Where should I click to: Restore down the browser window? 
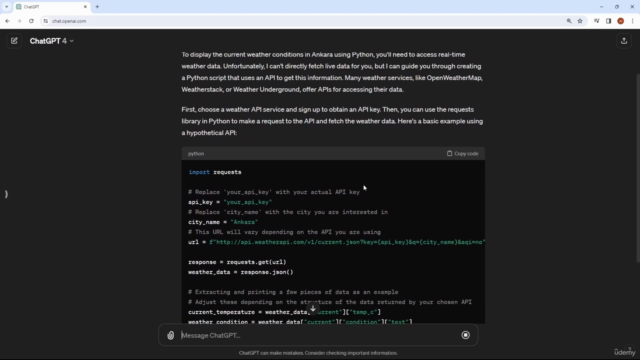(617, 7)
